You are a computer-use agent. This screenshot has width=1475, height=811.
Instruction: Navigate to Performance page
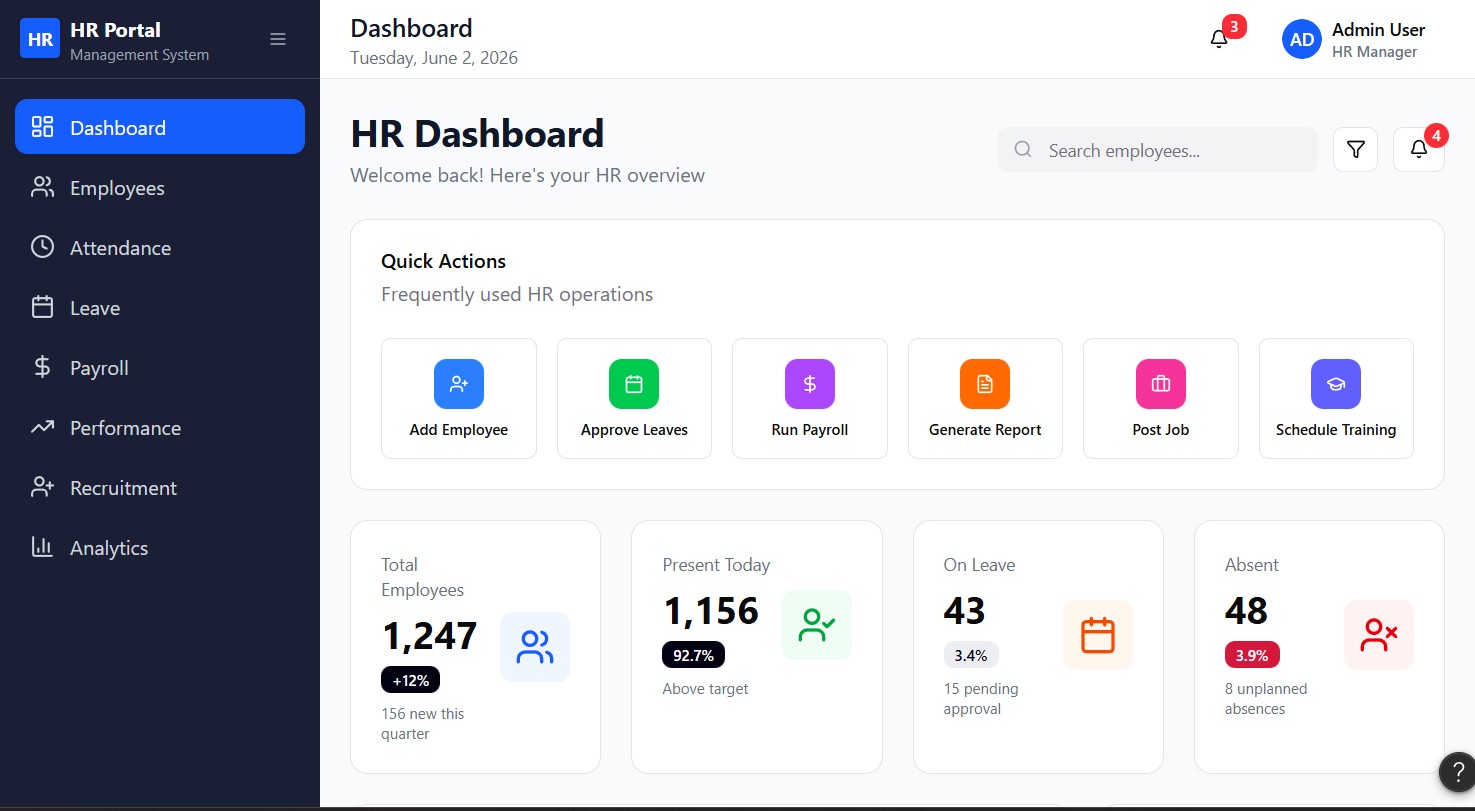(x=160, y=427)
